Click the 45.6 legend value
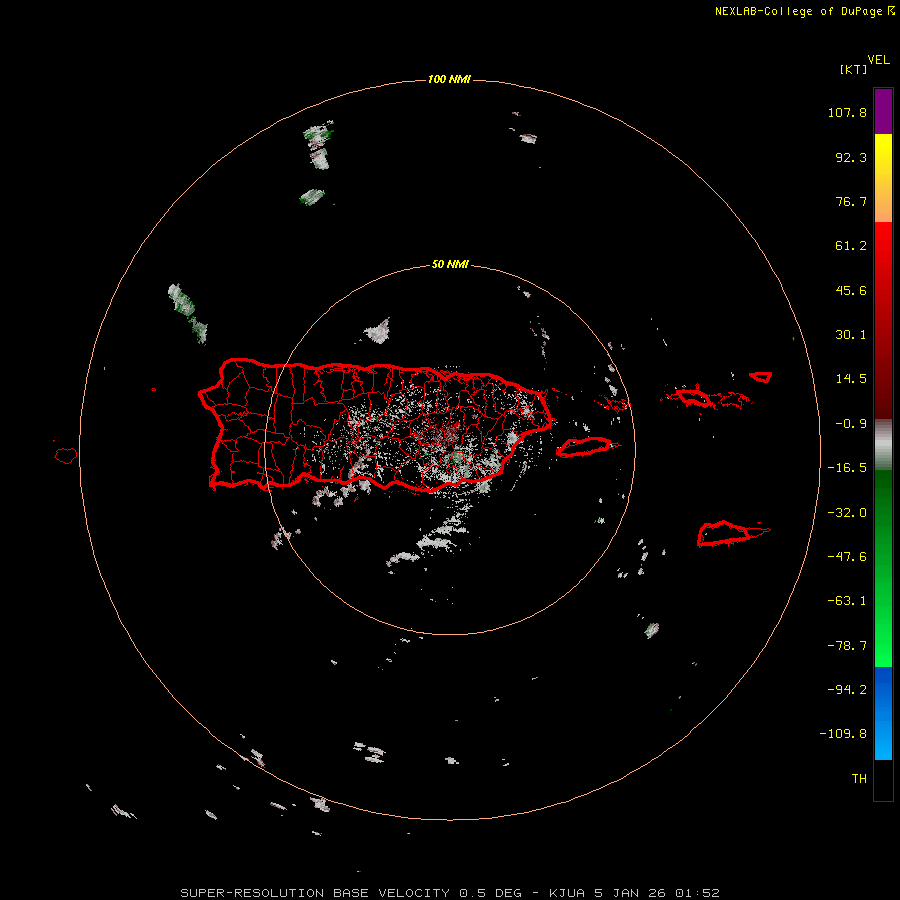The height and width of the screenshot is (900, 900). (x=851, y=290)
